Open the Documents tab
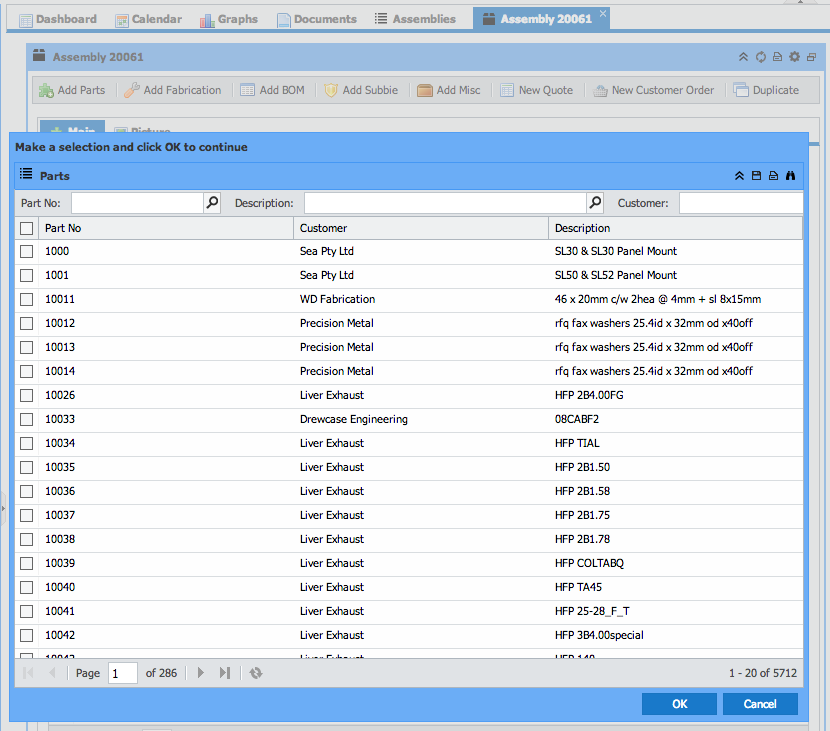 (317, 20)
